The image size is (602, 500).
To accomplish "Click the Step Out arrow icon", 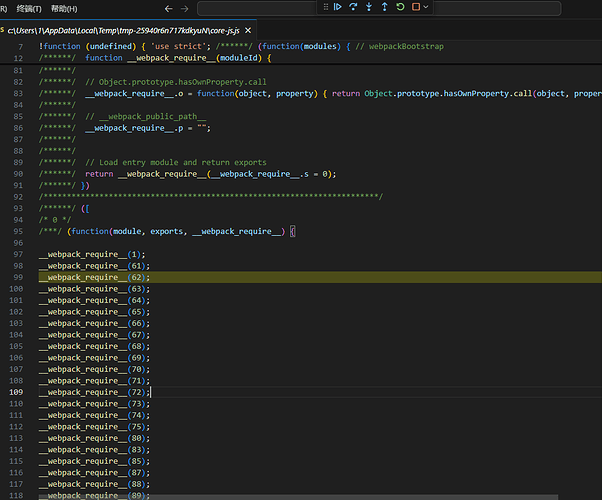I will pyautogui.click(x=384, y=7).
